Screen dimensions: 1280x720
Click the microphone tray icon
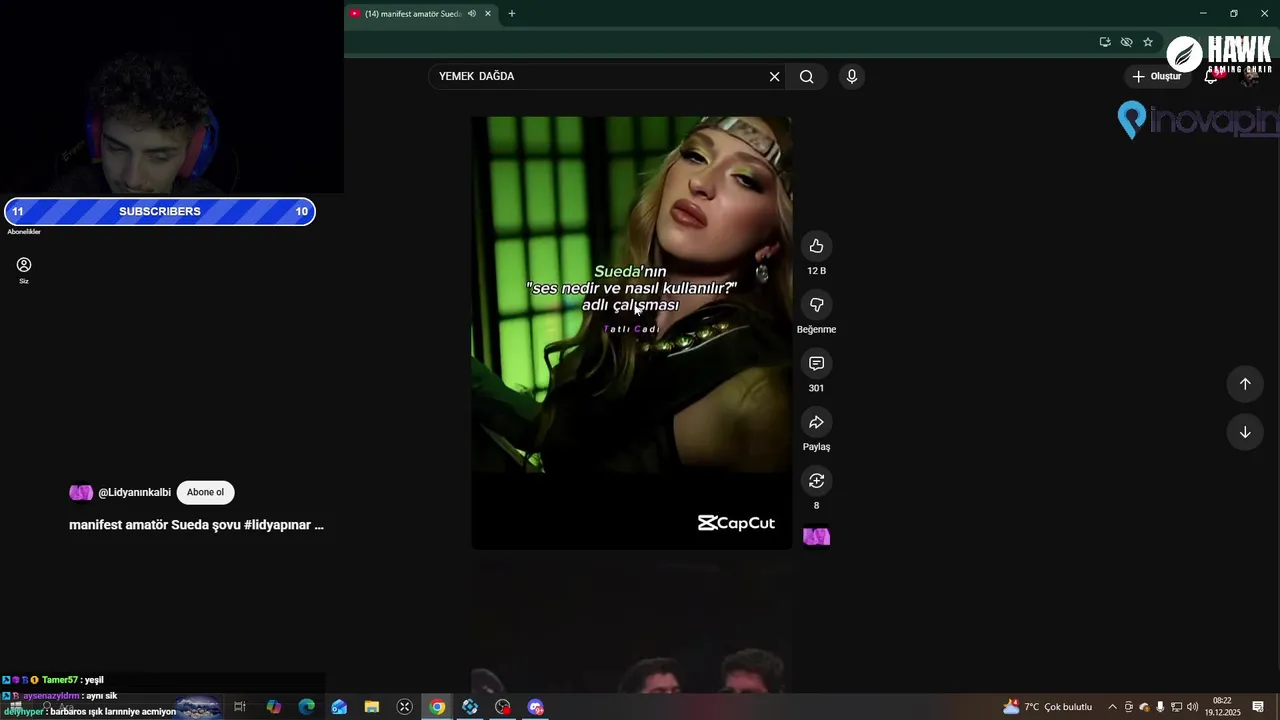pyautogui.click(x=1160, y=707)
